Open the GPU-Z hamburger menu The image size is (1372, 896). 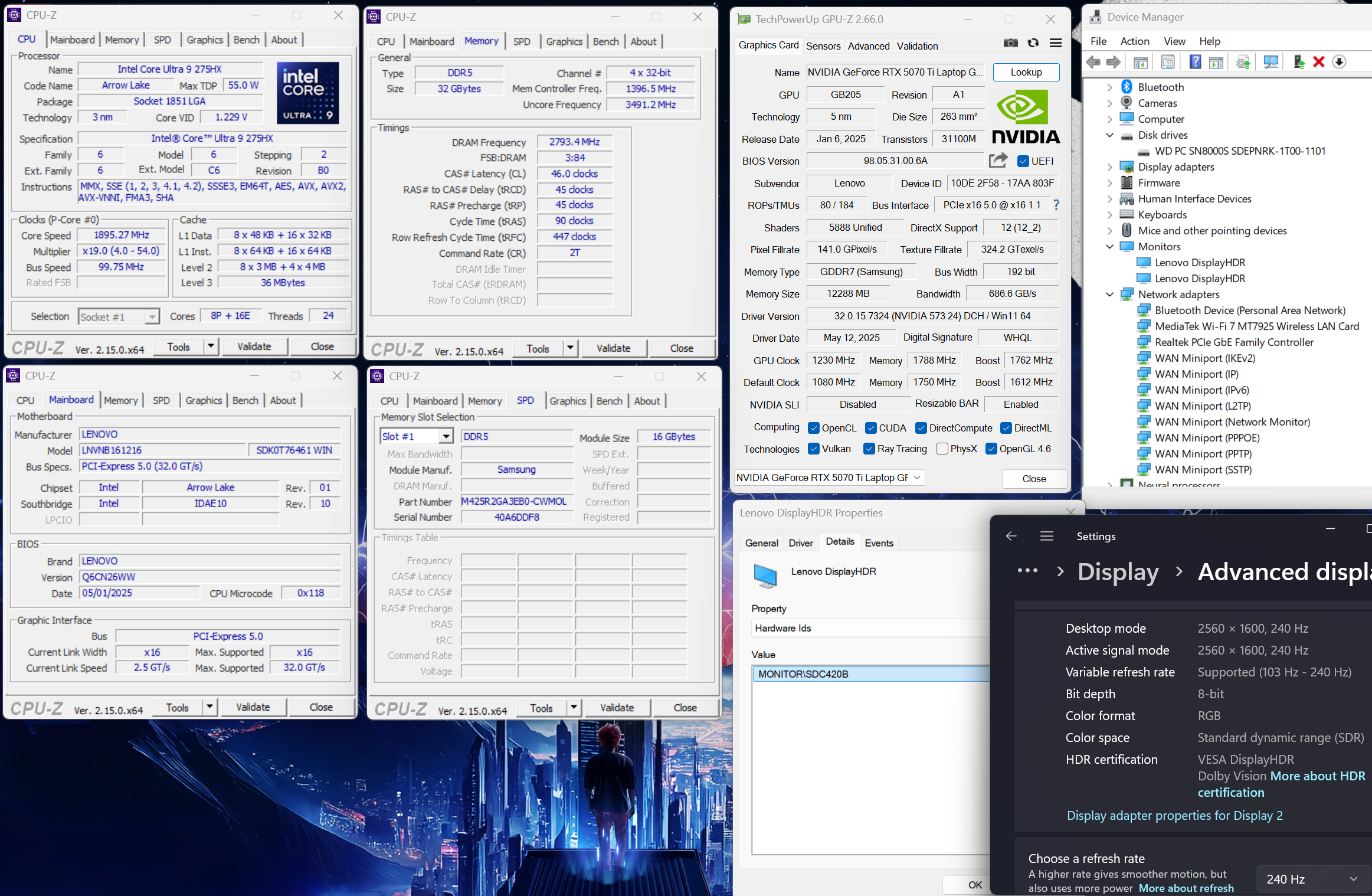coord(1056,43)
